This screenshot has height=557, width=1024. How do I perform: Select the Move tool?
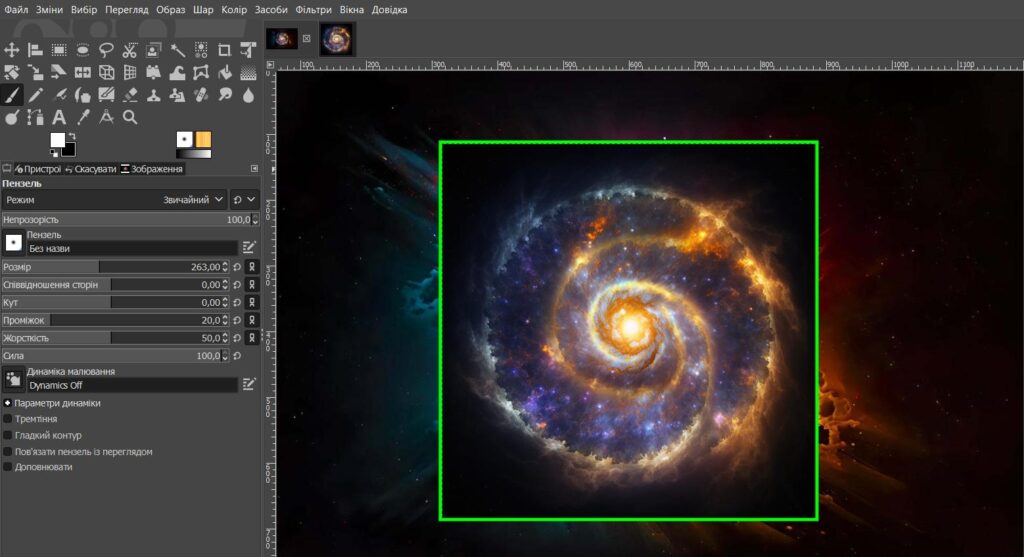pos(12,50)
